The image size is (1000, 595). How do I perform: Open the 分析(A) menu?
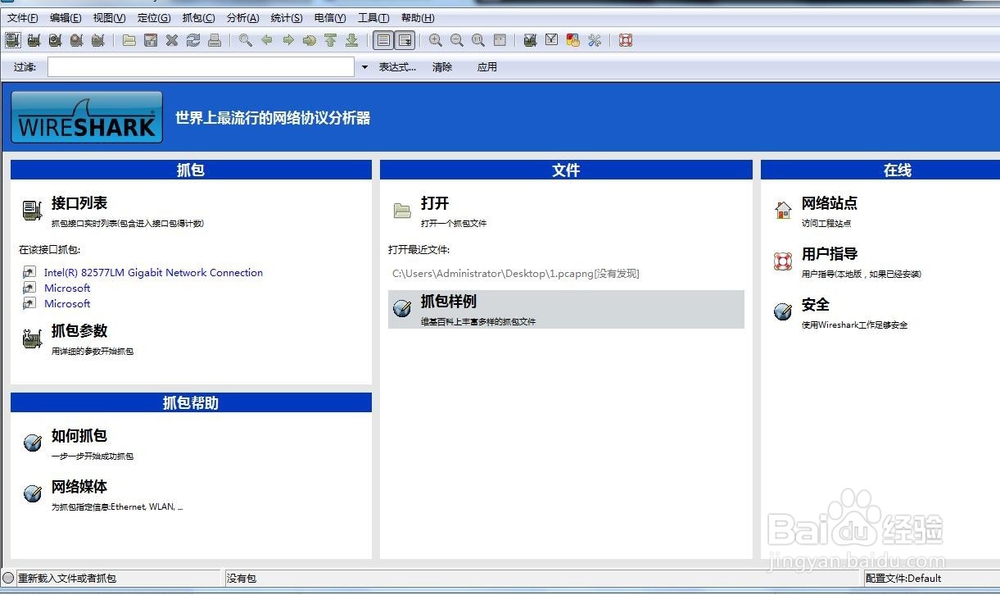click(x=242, y=18)
